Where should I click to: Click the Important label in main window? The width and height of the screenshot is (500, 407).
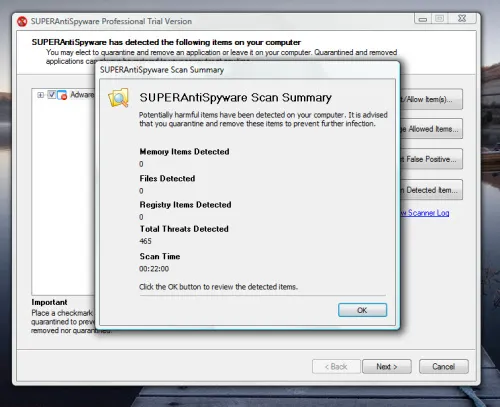(49, 302)
